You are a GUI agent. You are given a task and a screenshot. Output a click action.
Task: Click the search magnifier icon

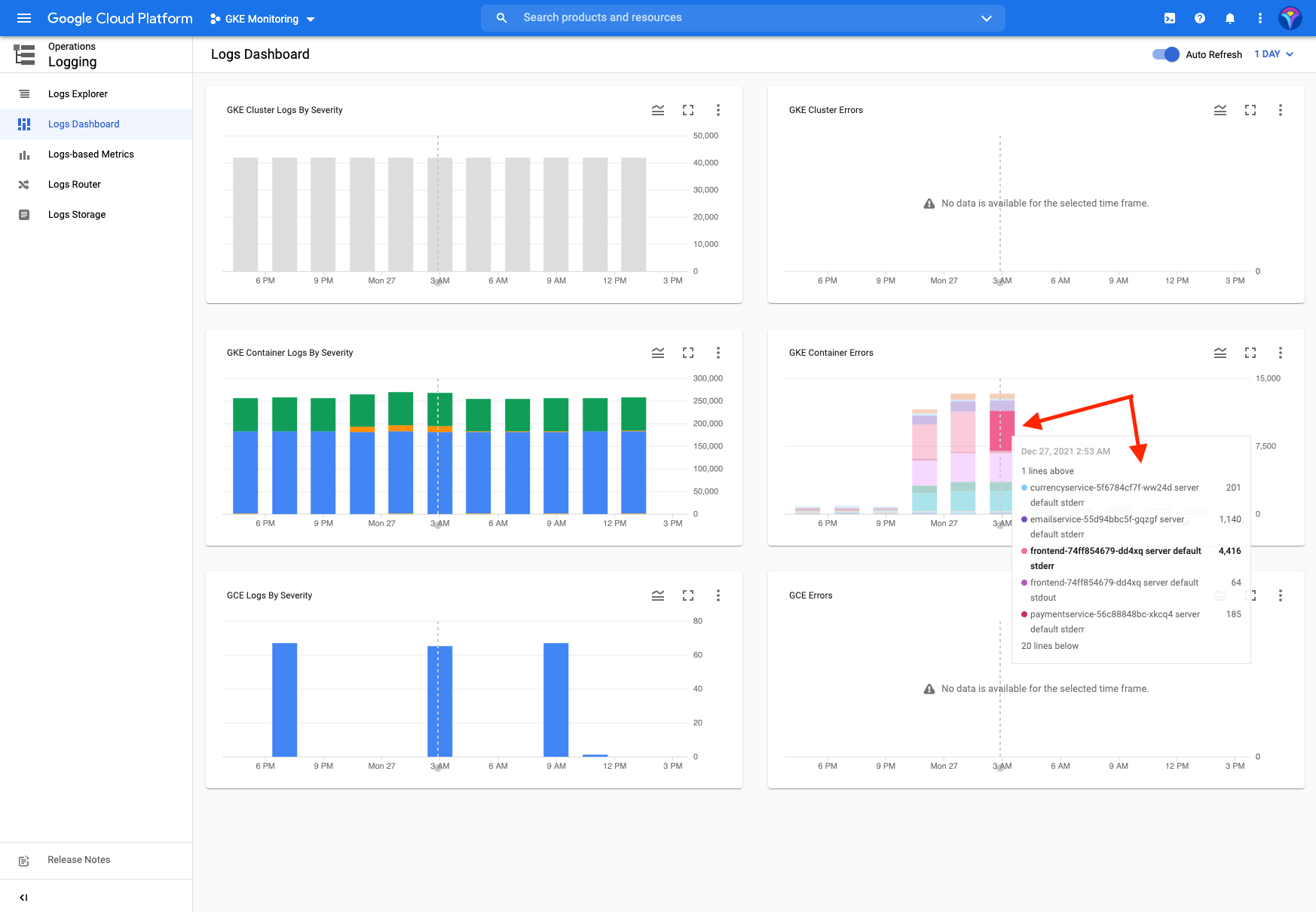pos(502,18)
